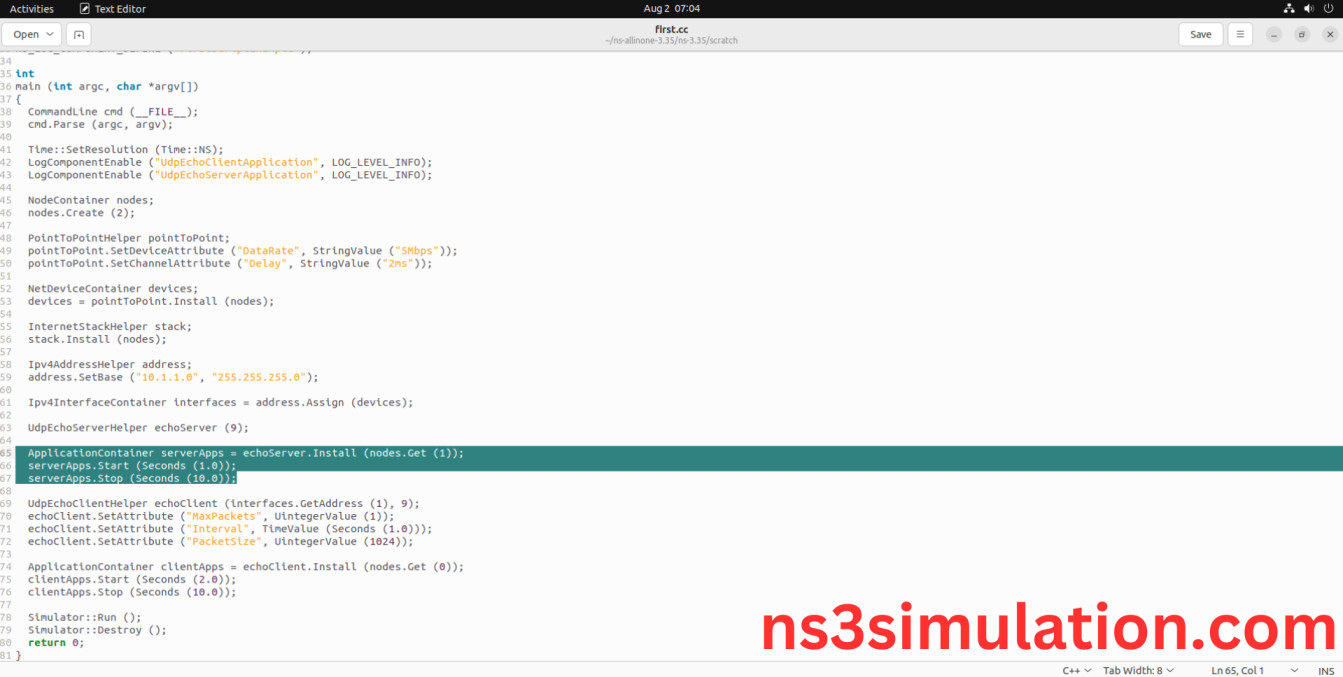Click the power icon in top bar

(1328, 9)
